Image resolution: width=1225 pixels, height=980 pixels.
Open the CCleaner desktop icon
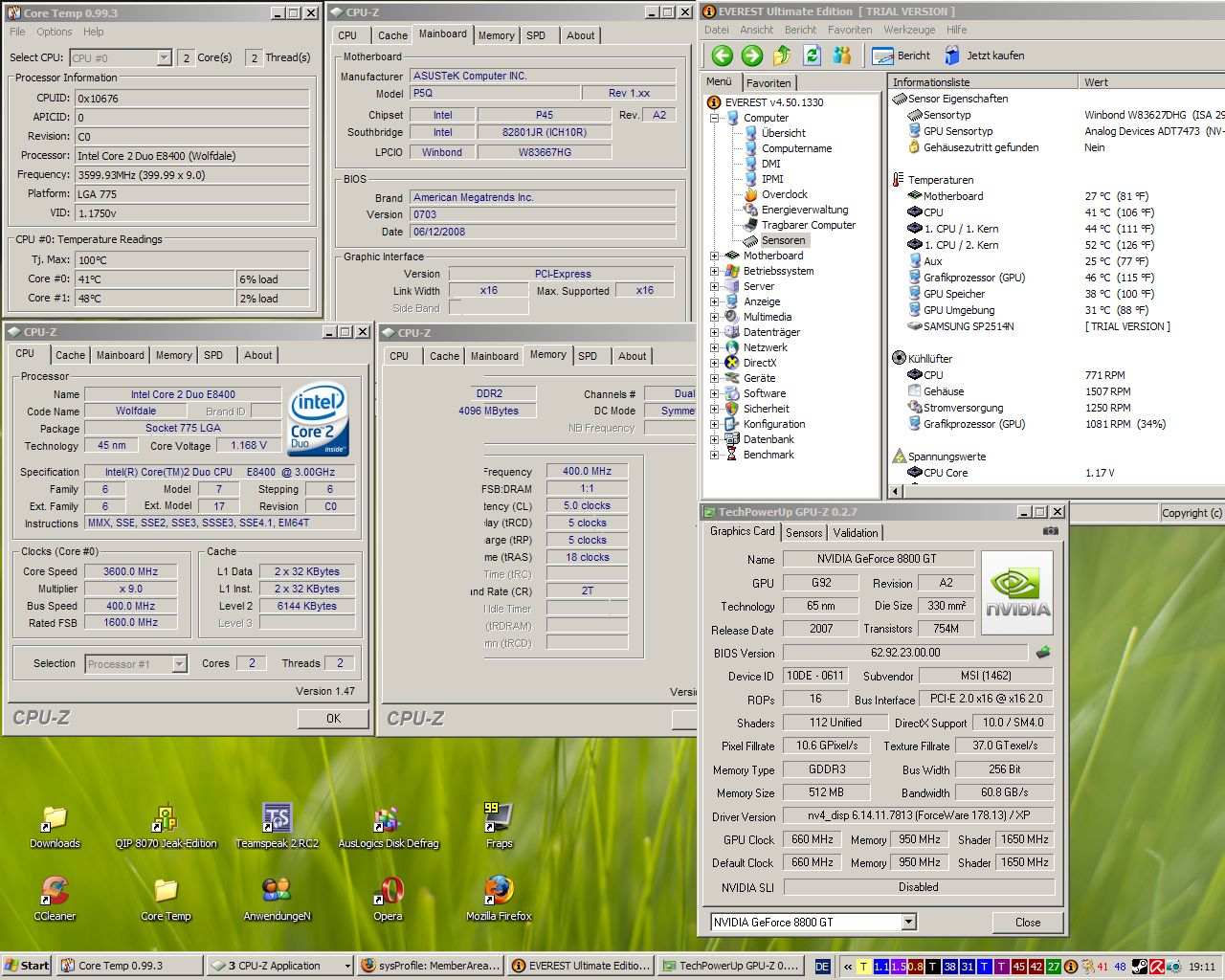point(55,900)
